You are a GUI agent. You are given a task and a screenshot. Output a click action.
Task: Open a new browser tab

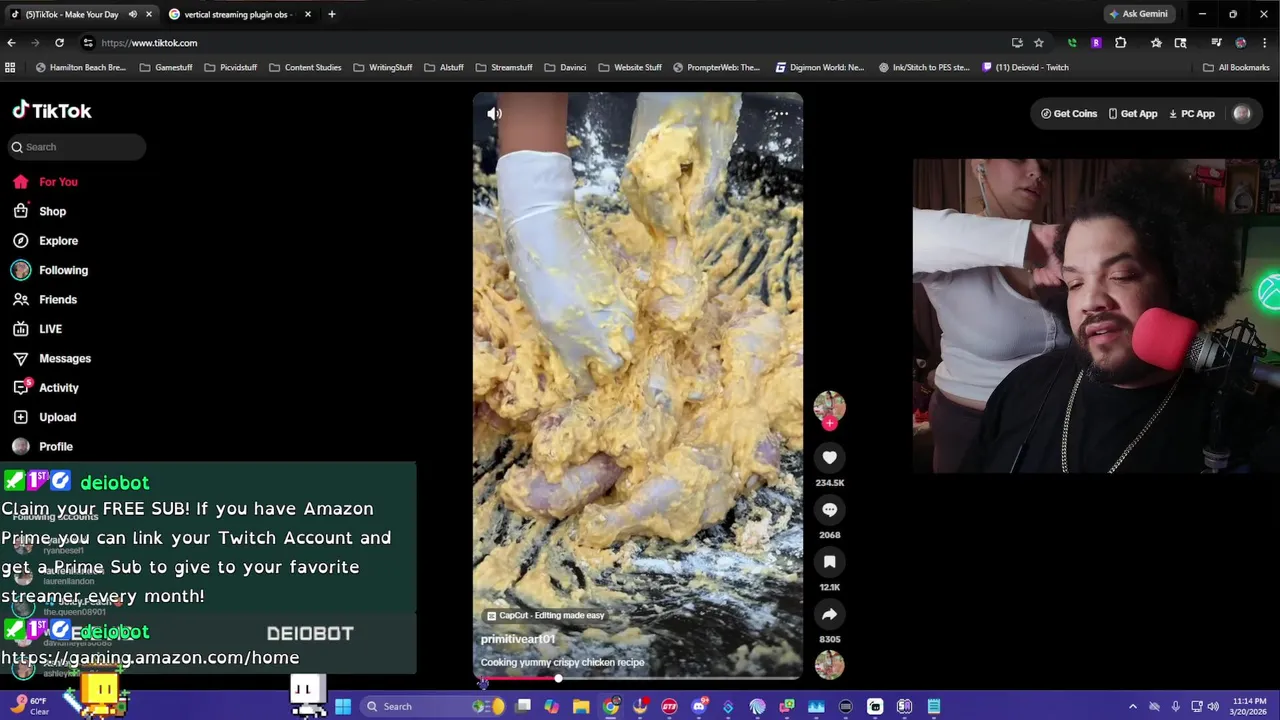(x=332, y=14)
